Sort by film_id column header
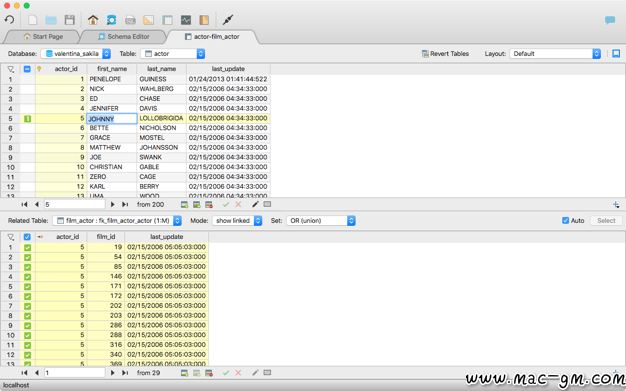The height and width of the screenshot is (391, 626). click(106, 237)
